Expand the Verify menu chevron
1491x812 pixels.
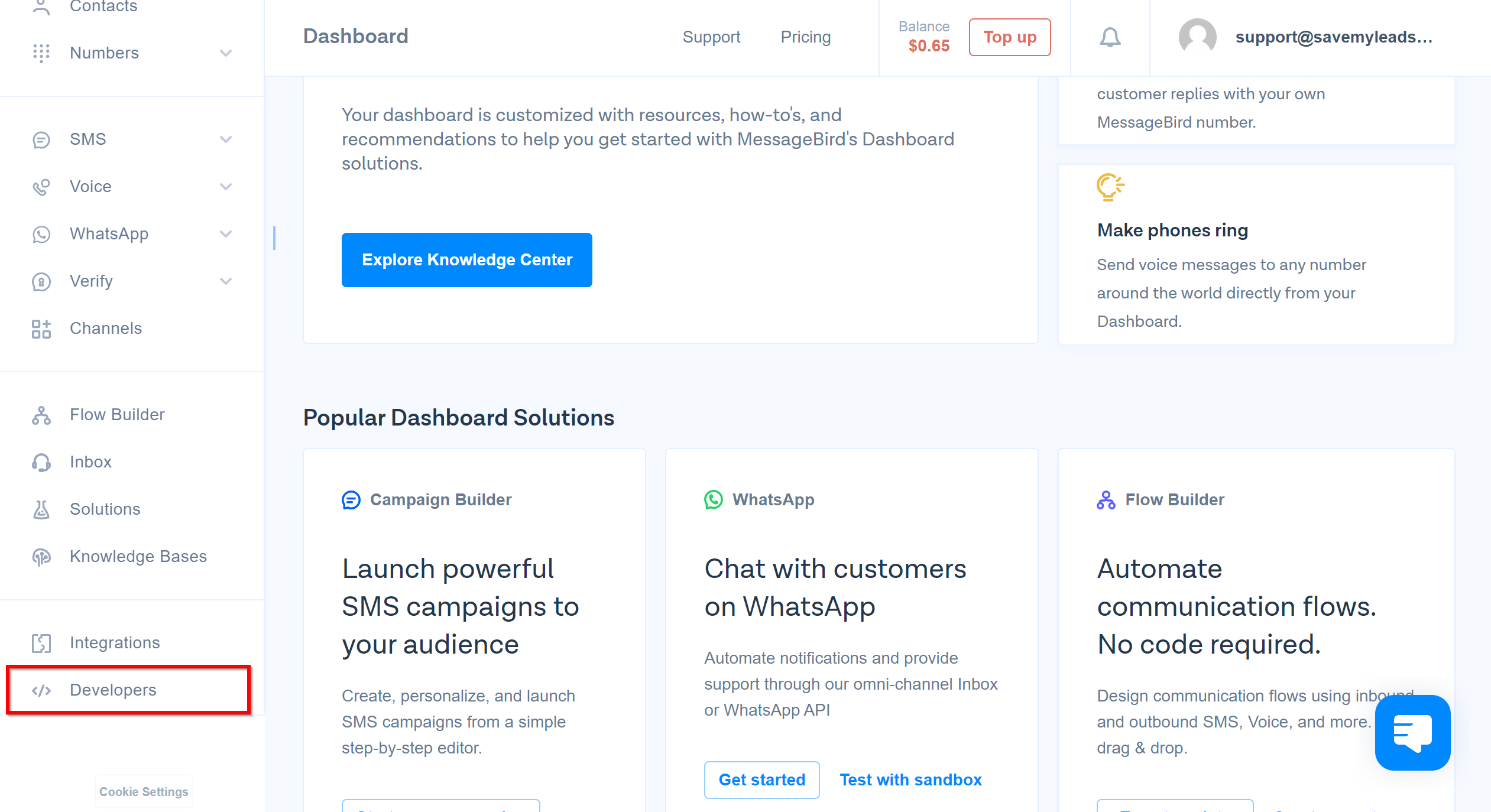click(x=226, y=281)
